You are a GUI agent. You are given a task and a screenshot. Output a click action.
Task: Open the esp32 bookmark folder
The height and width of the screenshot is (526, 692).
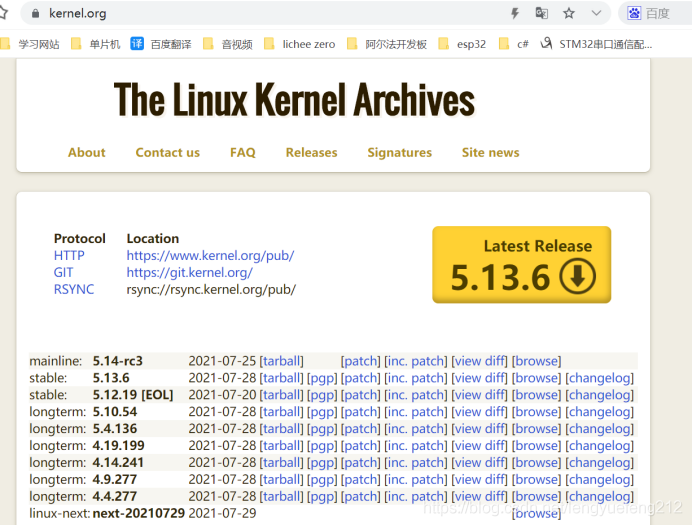[462, 44]
